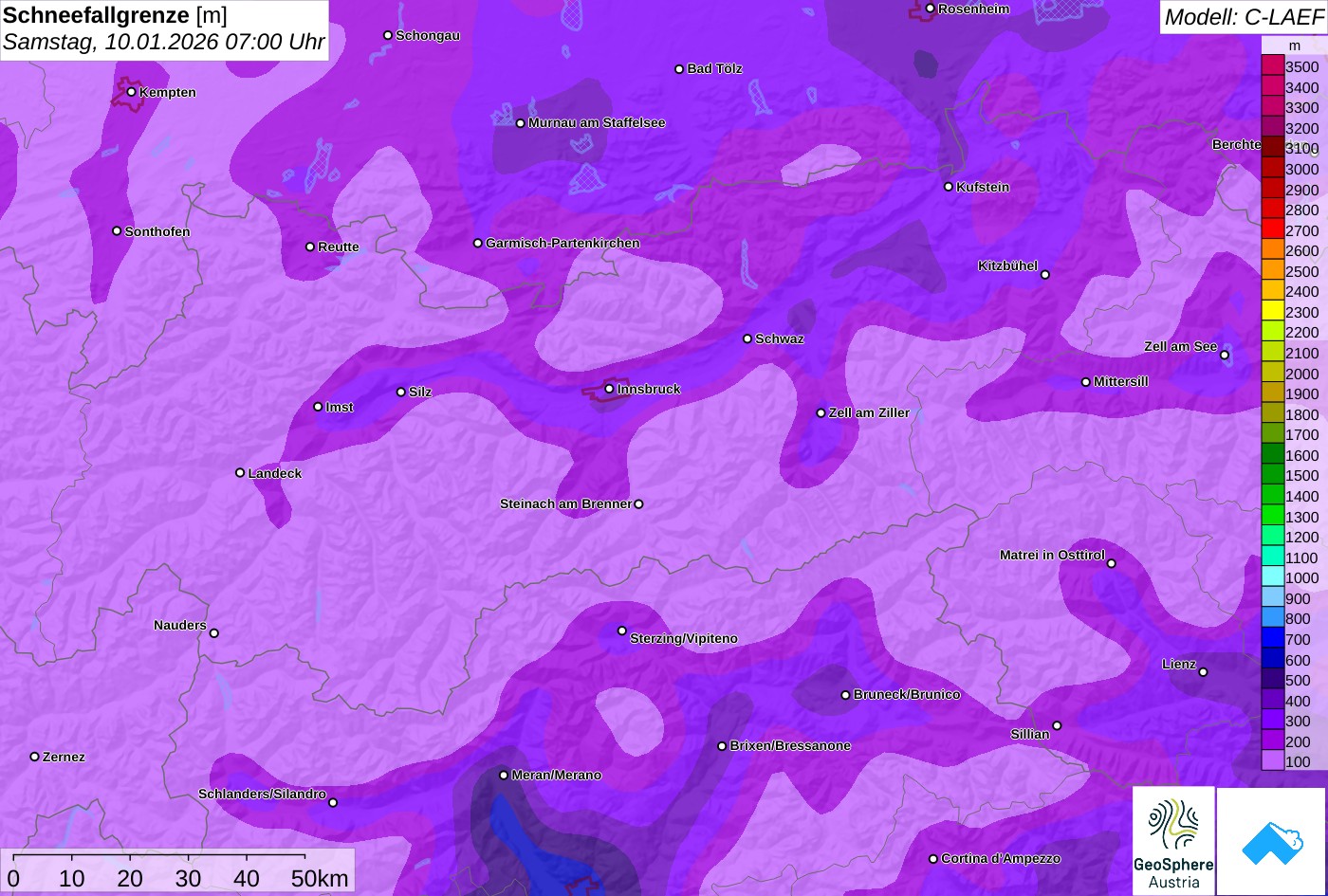Click the Sterzing/Vipiteno label
1328x896 pixels.
tap(684, 638)
